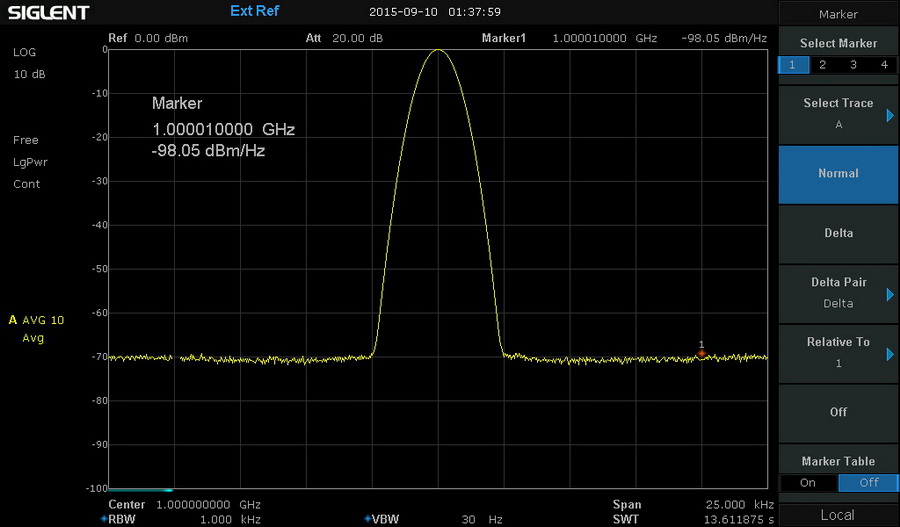Select marker 1 in Select Marker
Screen dimensions: 900x527
pyautogui.click(x=793, y=64)
